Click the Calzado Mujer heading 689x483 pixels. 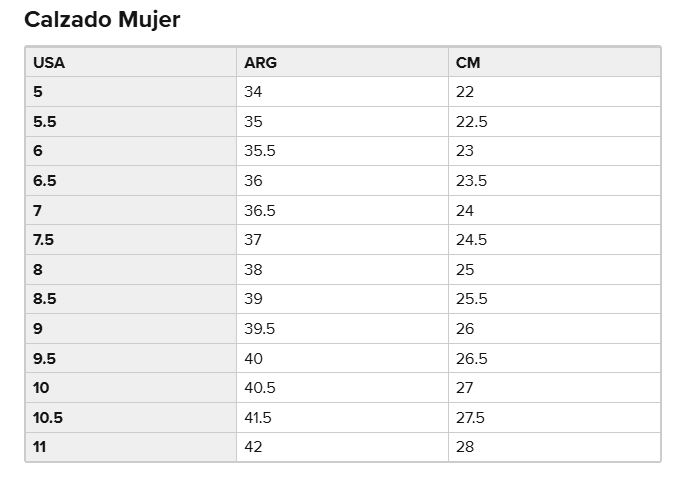pos(102,20)
